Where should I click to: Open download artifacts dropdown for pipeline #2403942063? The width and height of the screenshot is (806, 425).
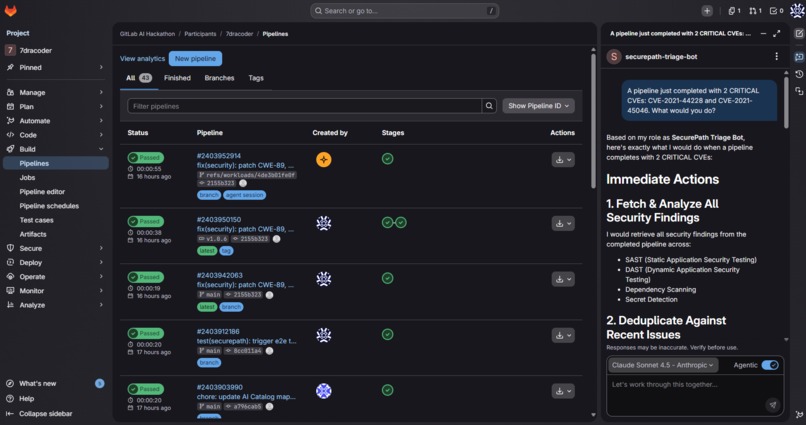(563, 279)
